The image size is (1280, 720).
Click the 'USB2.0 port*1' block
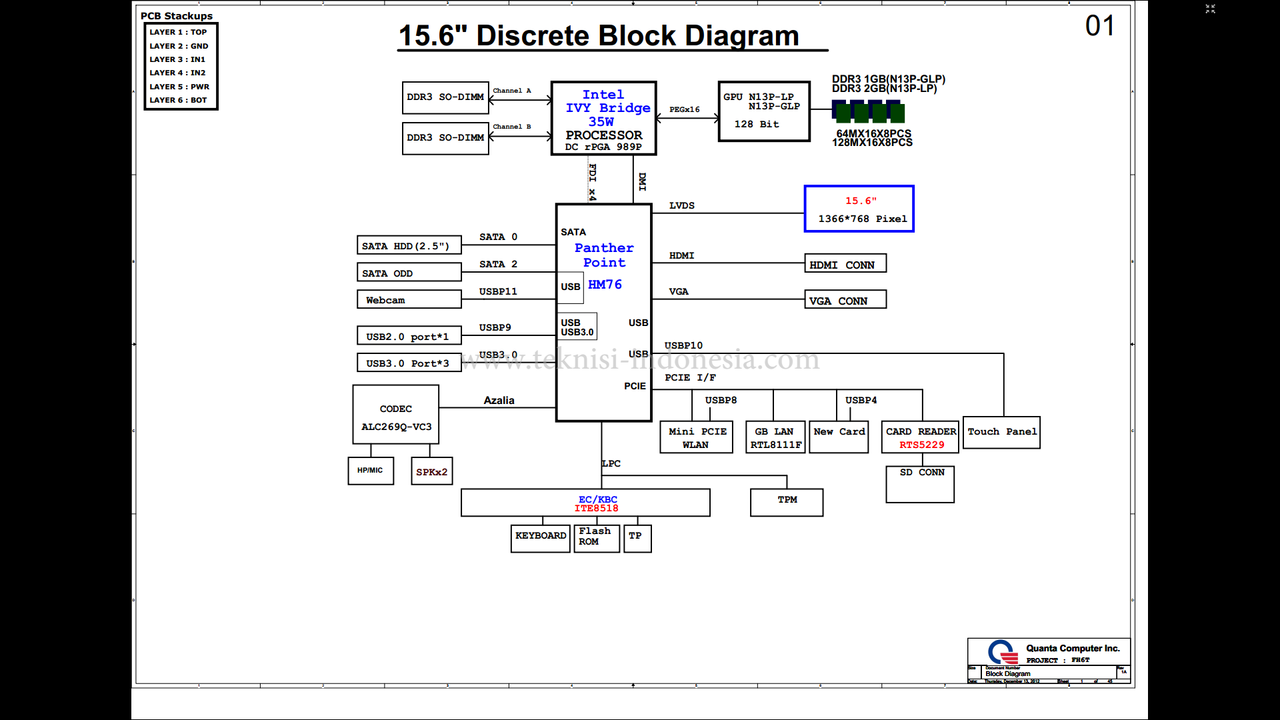click(409, 336)
